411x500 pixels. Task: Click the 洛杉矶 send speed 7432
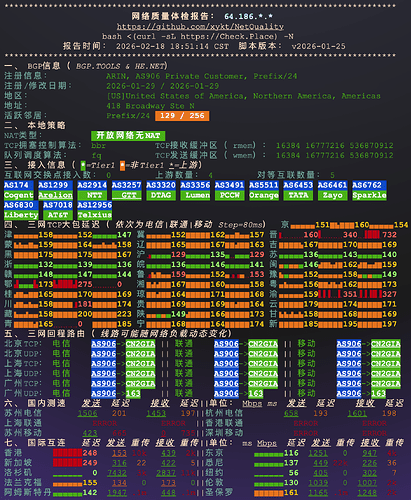click(x=117, y=473)
